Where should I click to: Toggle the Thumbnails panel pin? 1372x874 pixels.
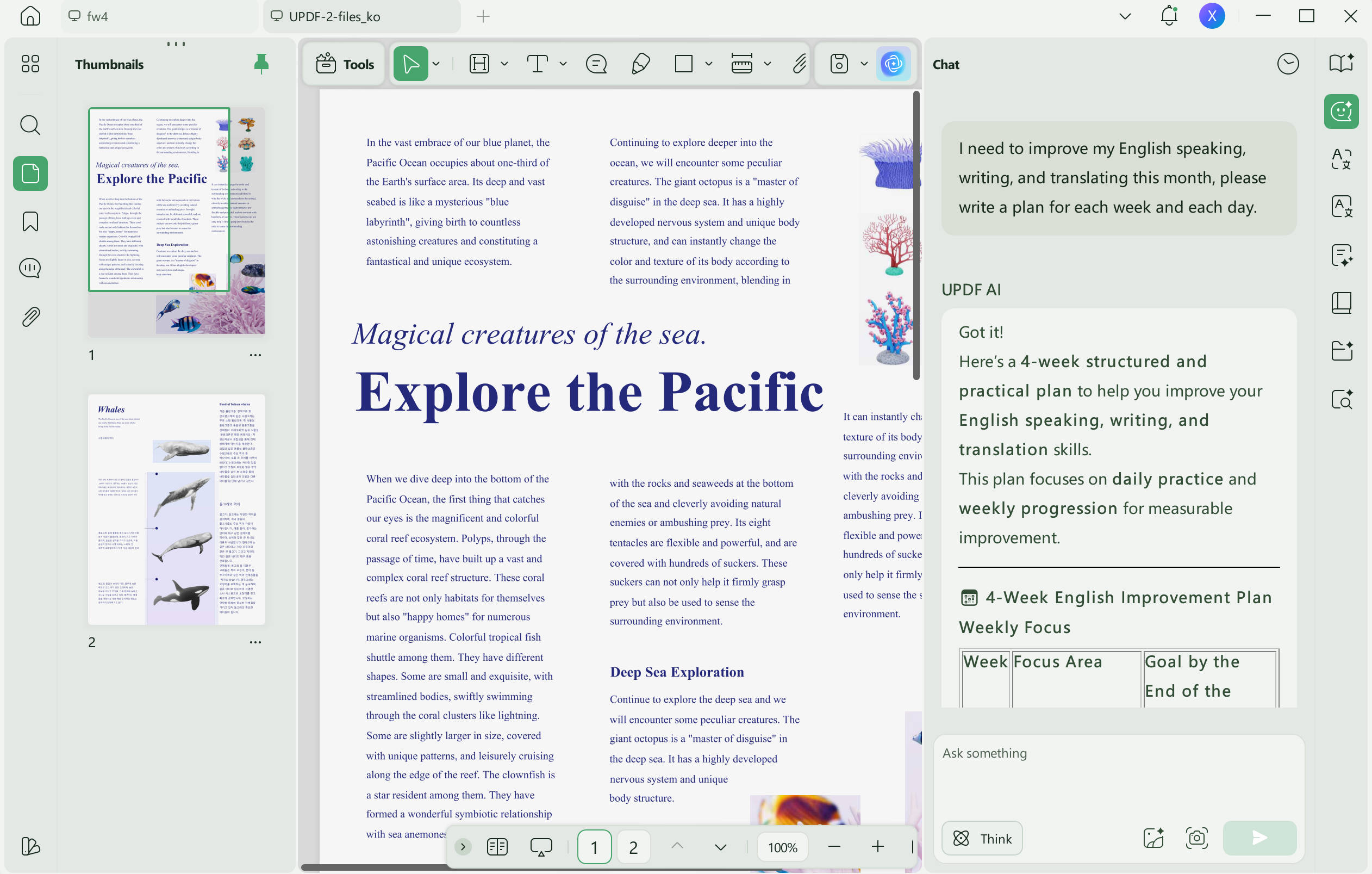pos(261,64)
